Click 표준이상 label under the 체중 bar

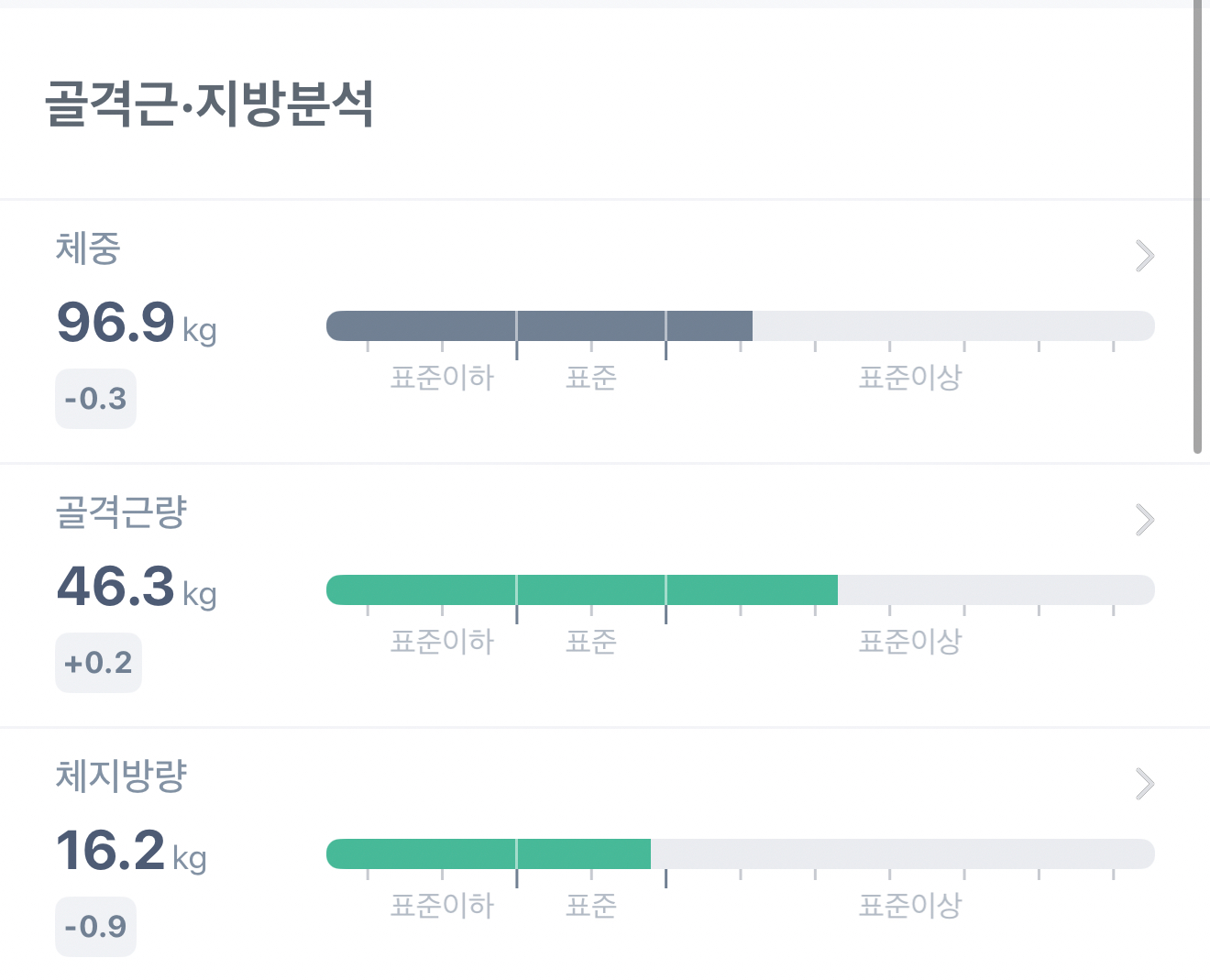pyautogui.click(x=909, y=378)
